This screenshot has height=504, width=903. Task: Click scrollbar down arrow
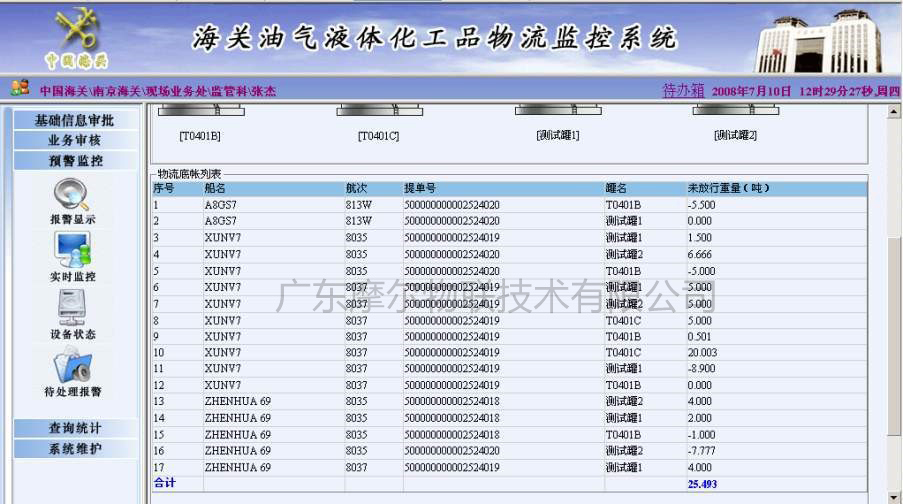[x=894, y=497]
